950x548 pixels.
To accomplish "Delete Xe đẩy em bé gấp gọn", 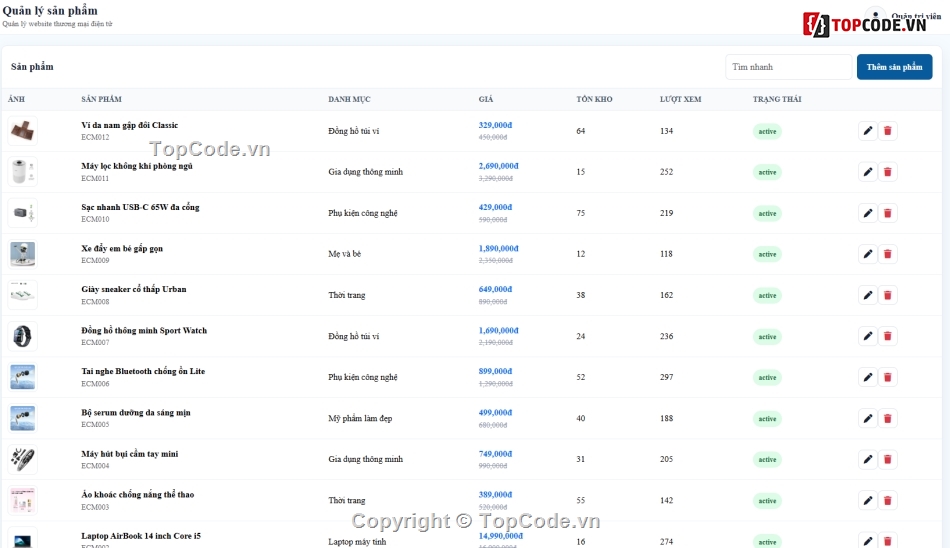I will coord(888,254).
